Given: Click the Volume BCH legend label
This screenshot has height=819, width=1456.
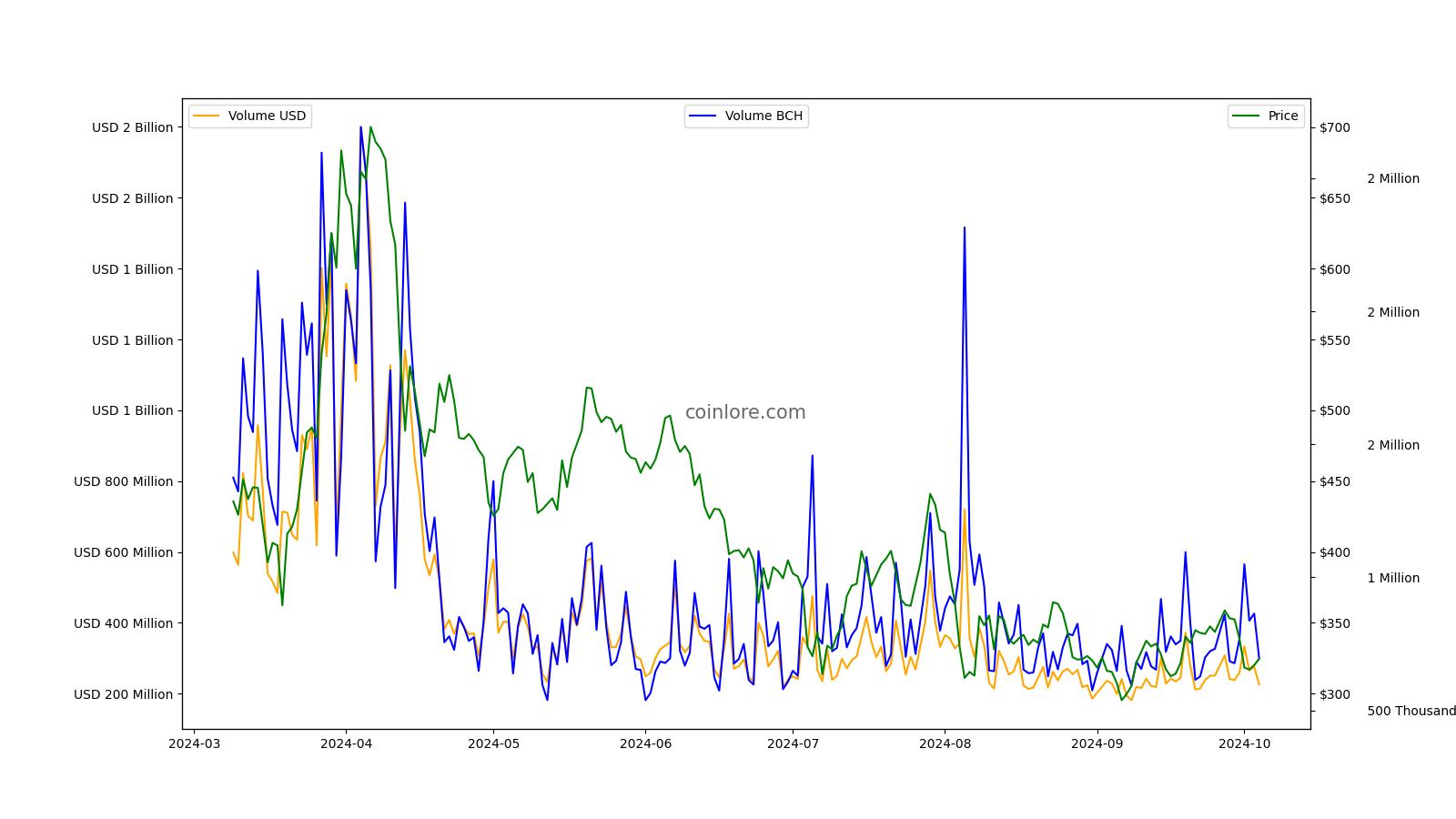Looking at the screenshot, I should click(763, 116).
